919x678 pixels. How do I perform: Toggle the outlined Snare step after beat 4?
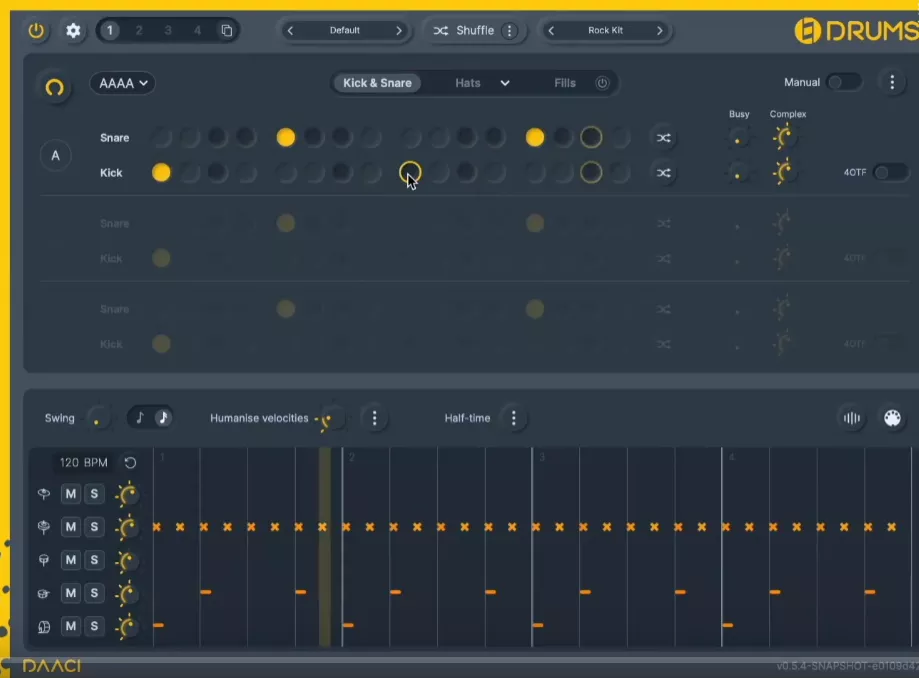[x=591, y=138]
